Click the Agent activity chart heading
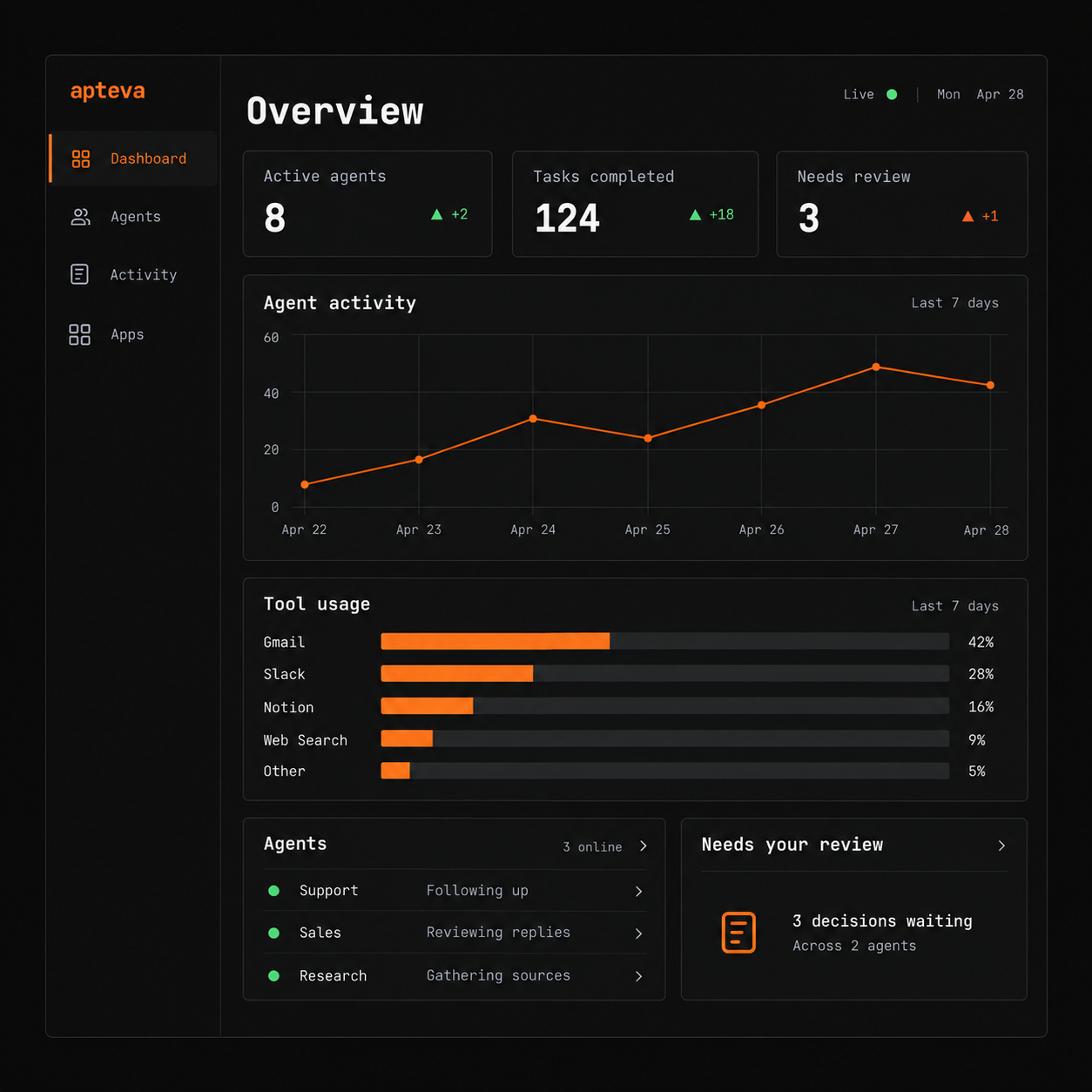The image size is (1092, 1092). point(340,303)
